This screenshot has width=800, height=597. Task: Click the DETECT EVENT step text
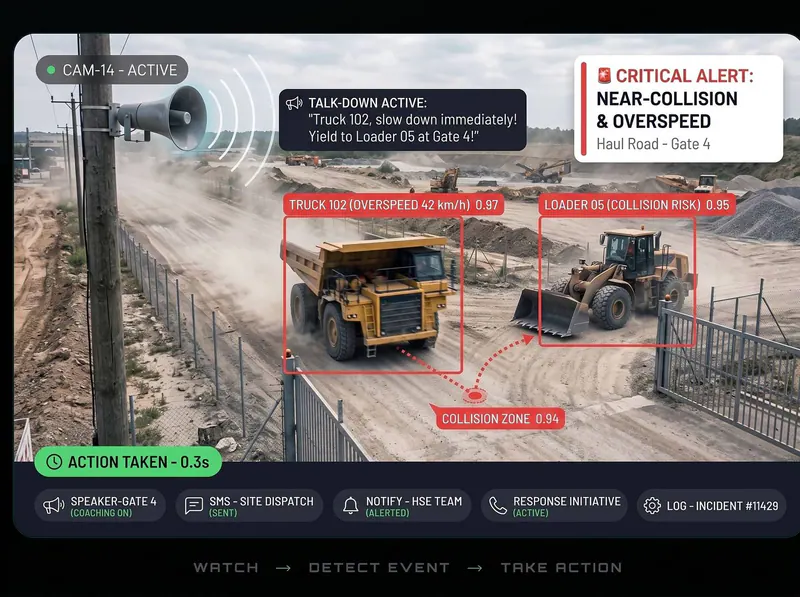pyautogui.click(x=379, y=567)
